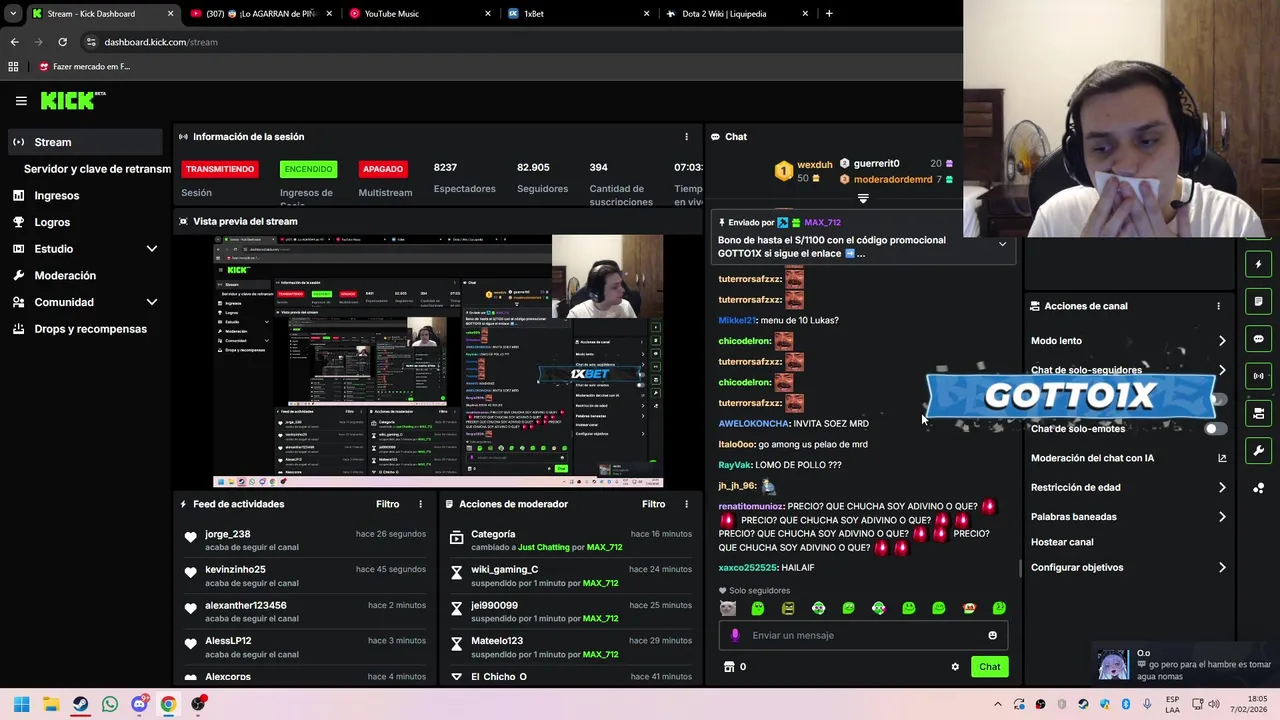Click username jorge_238 in activity feed
The height and width of the screenshot is (720, 1280).
pos(228,534)
